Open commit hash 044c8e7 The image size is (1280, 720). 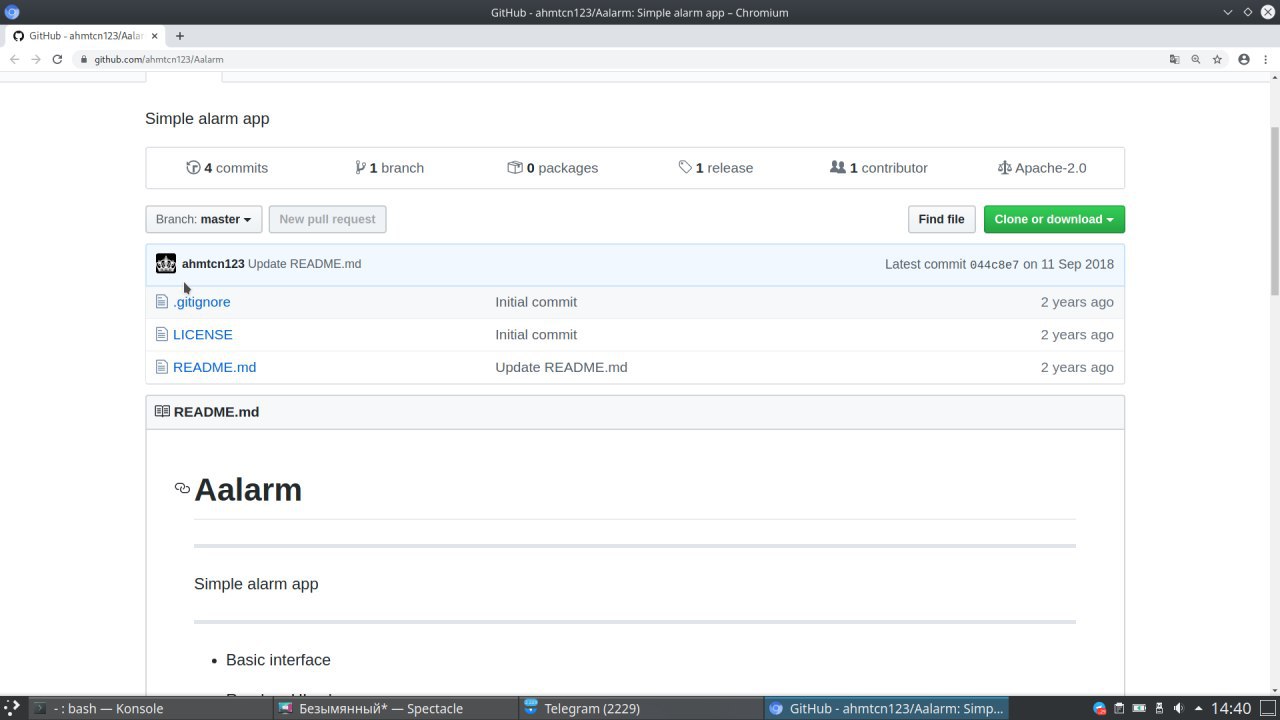tap(994, 265)
